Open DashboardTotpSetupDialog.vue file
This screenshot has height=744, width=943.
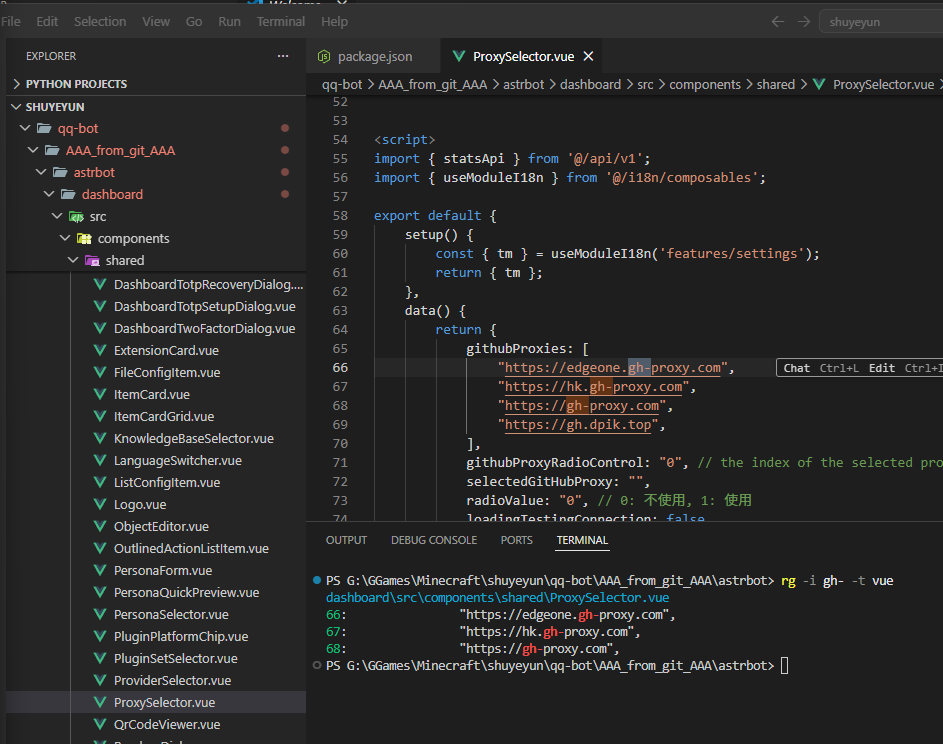(x=204, y=307)
